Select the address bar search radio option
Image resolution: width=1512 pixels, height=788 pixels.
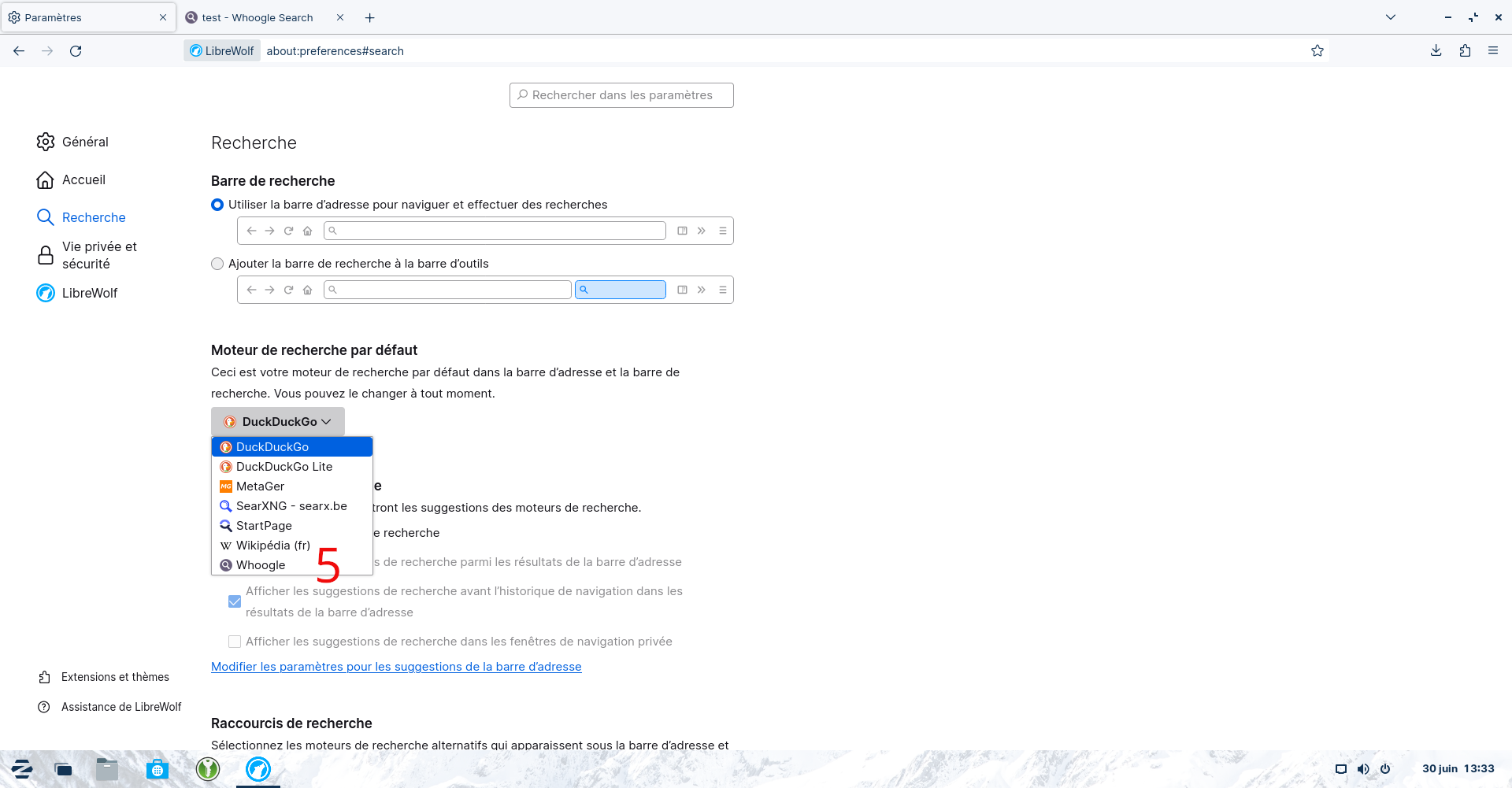[217, 205]
